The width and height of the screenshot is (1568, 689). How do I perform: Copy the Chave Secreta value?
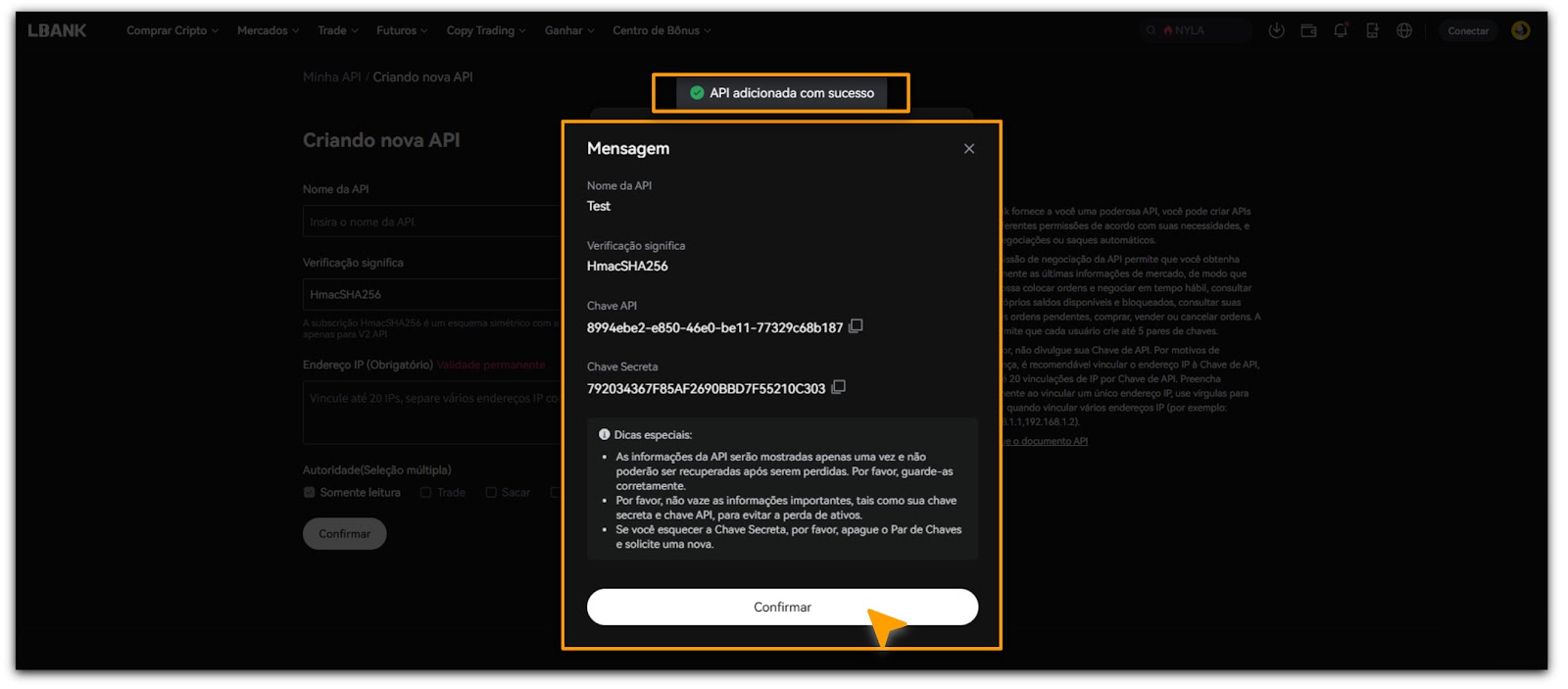[838, 387]
